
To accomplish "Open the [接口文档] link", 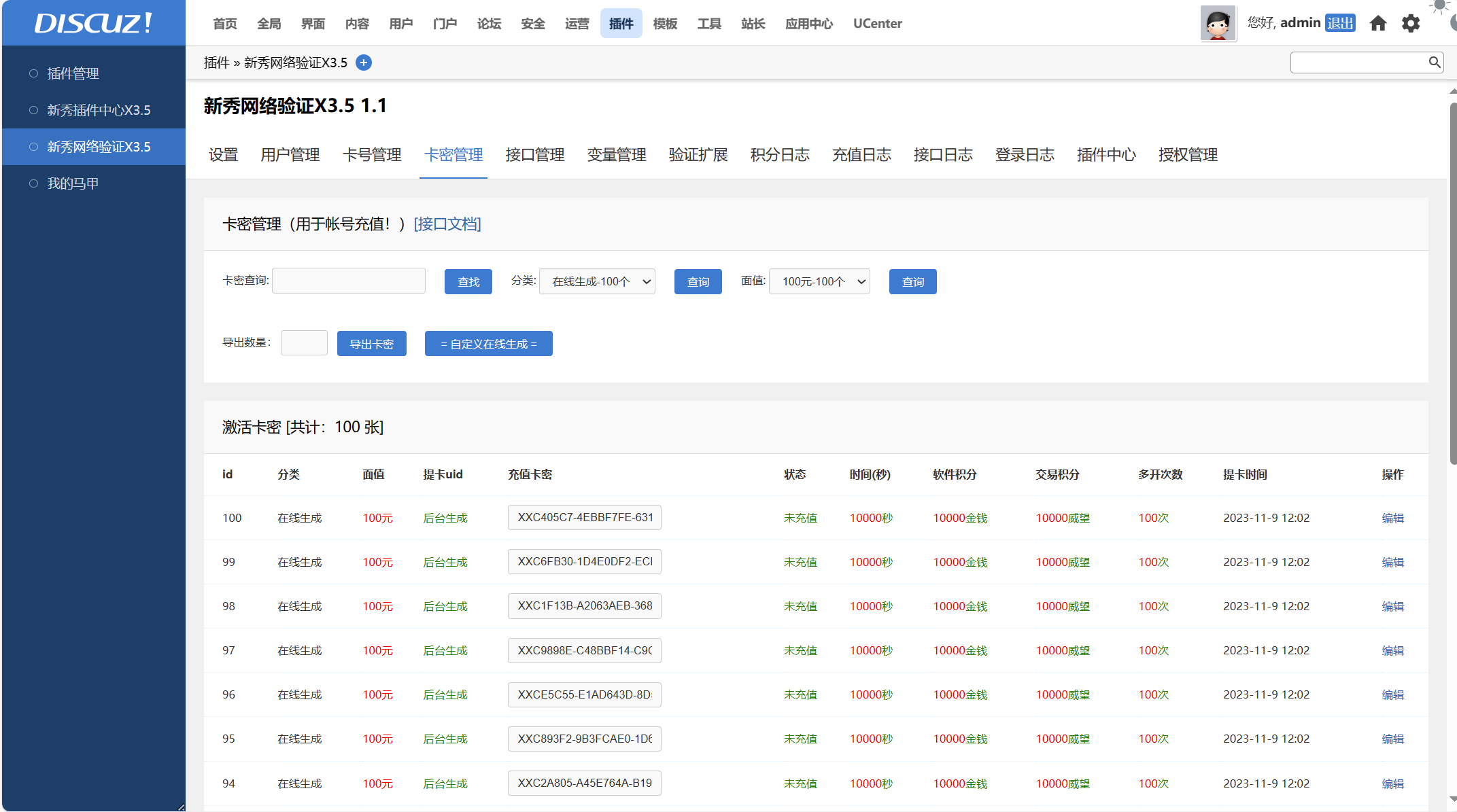I will click(x=447, y=224).
